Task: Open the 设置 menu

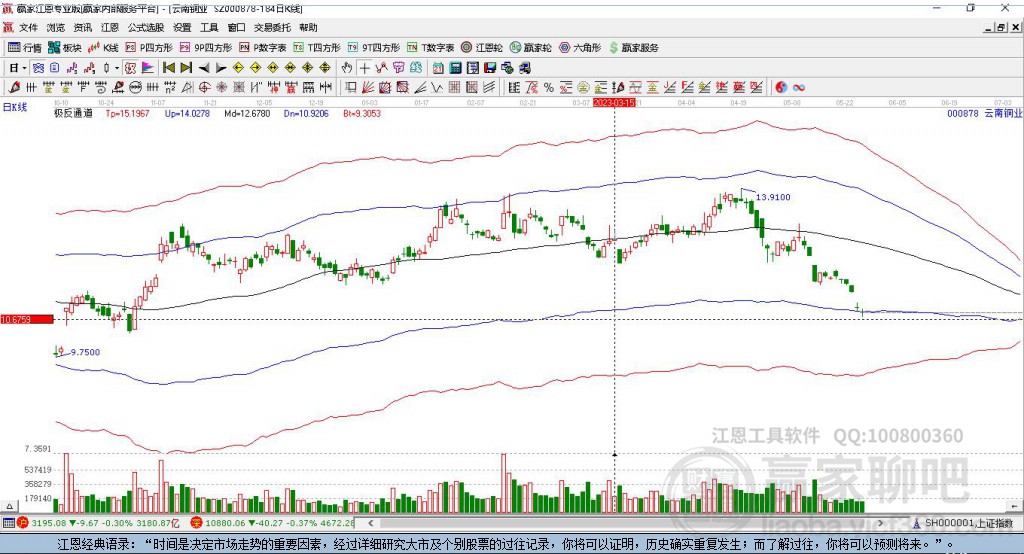Action: tap(182, 27)
